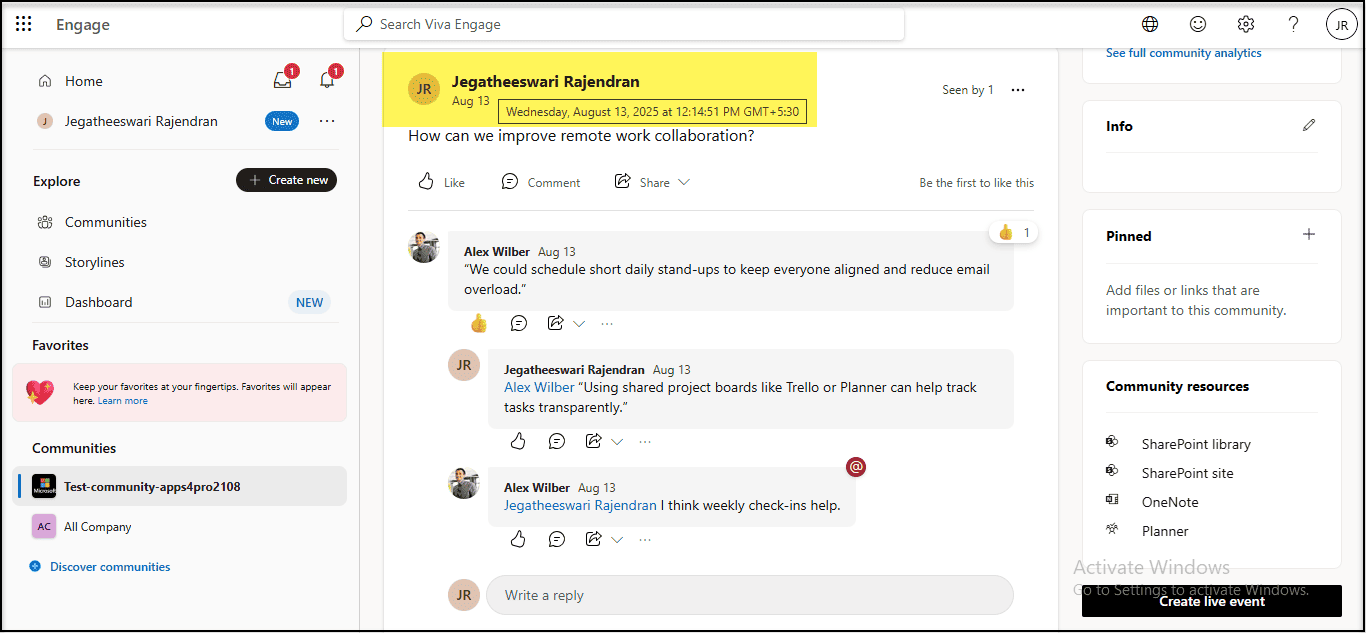Expand the Share dropdown on the post
Screen dimensions: 1366x633
point(684,182)
